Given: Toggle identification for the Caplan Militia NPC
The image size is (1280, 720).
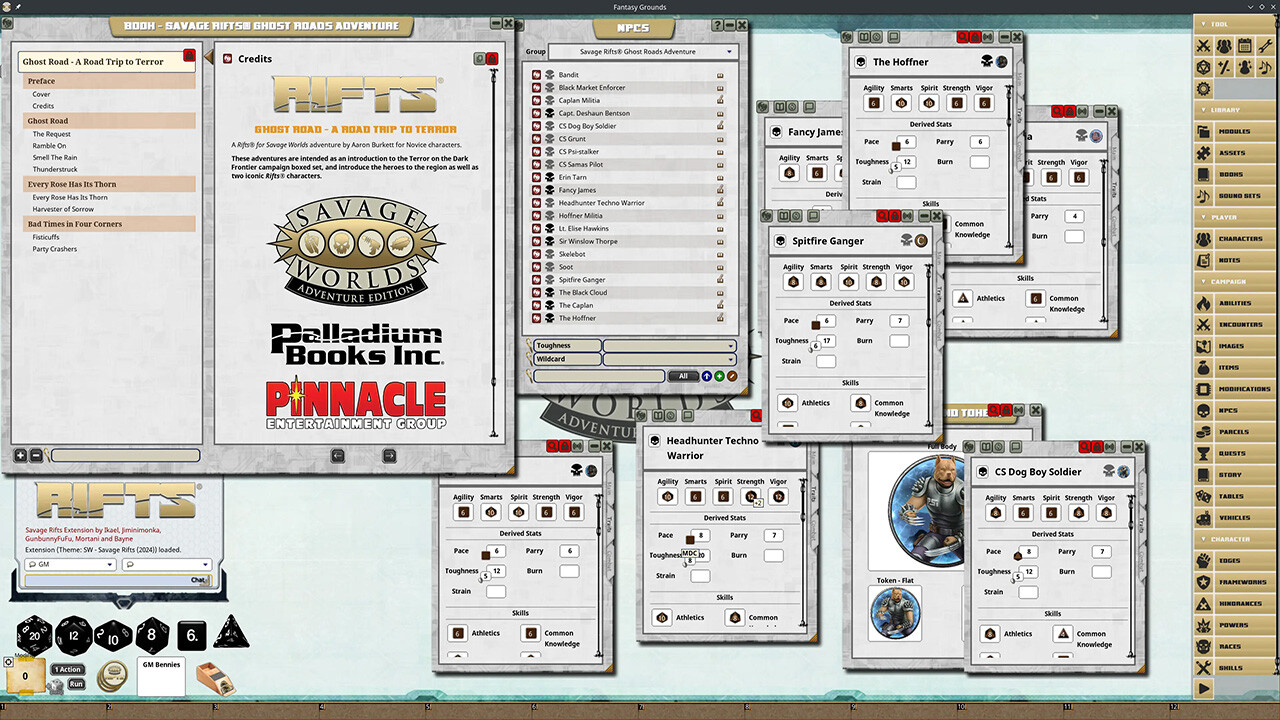Looking at the screenshot, I should (x=718, y=100).
